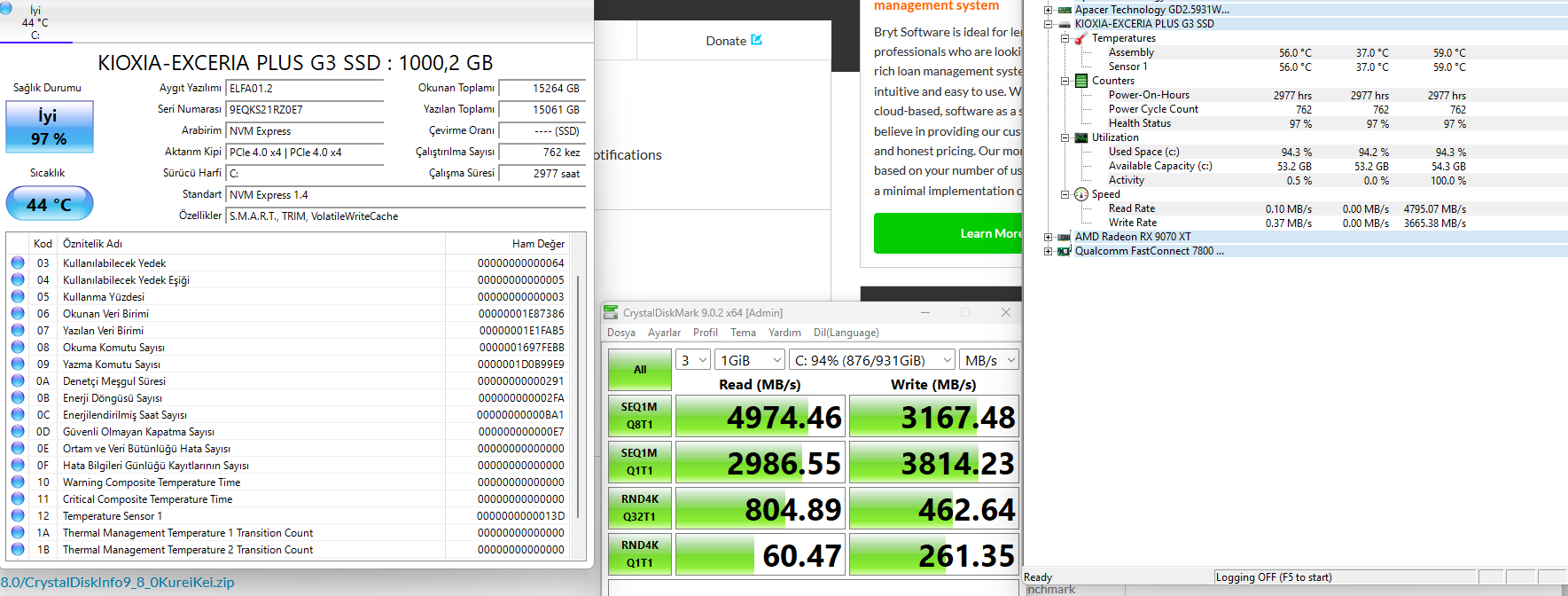Viewport: 1568px width, 596px height.
Task: Click status orb of attribute 03 Kullanılabilecek Yedek
Action: 18,263
